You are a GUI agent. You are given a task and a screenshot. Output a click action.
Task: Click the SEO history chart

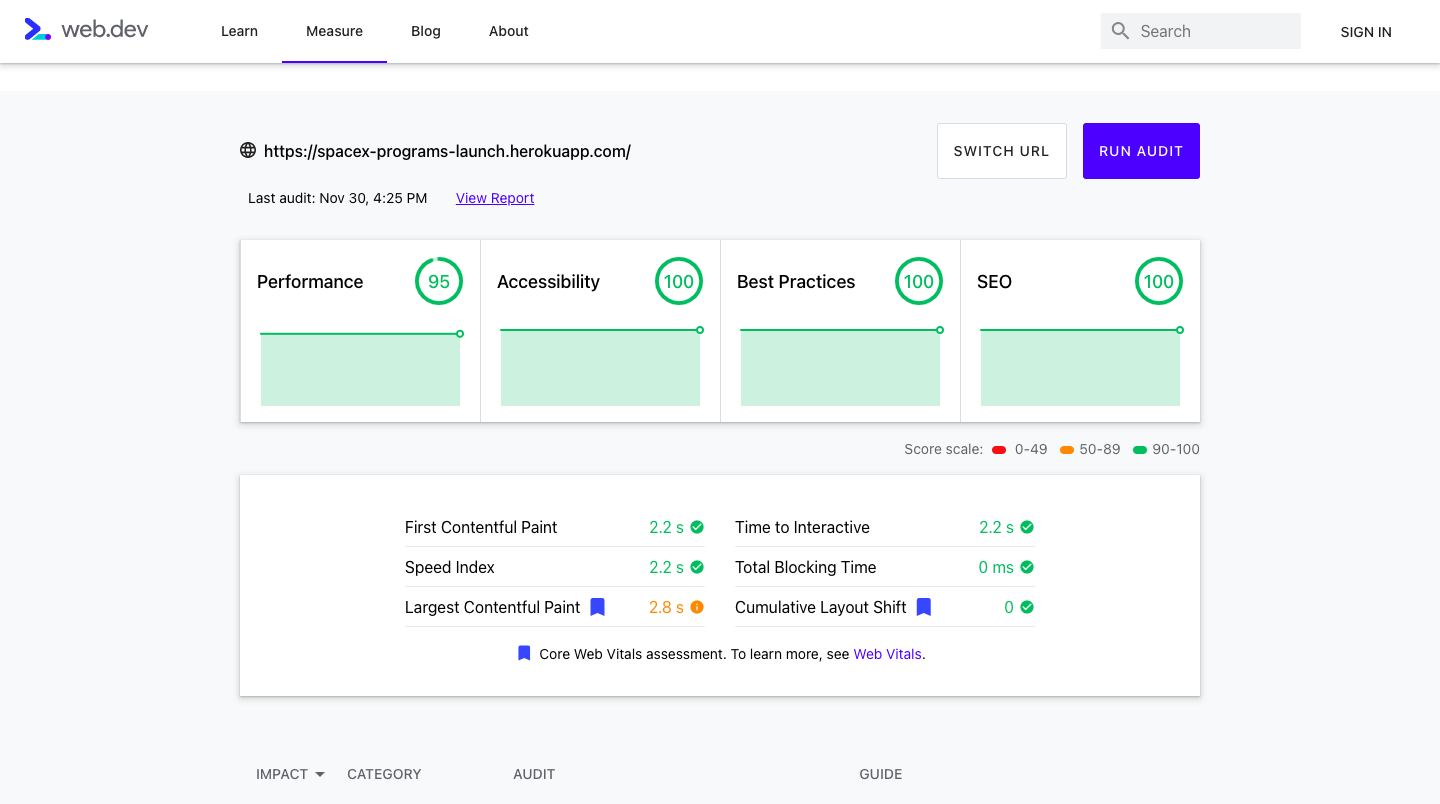tap(1080, 366)
